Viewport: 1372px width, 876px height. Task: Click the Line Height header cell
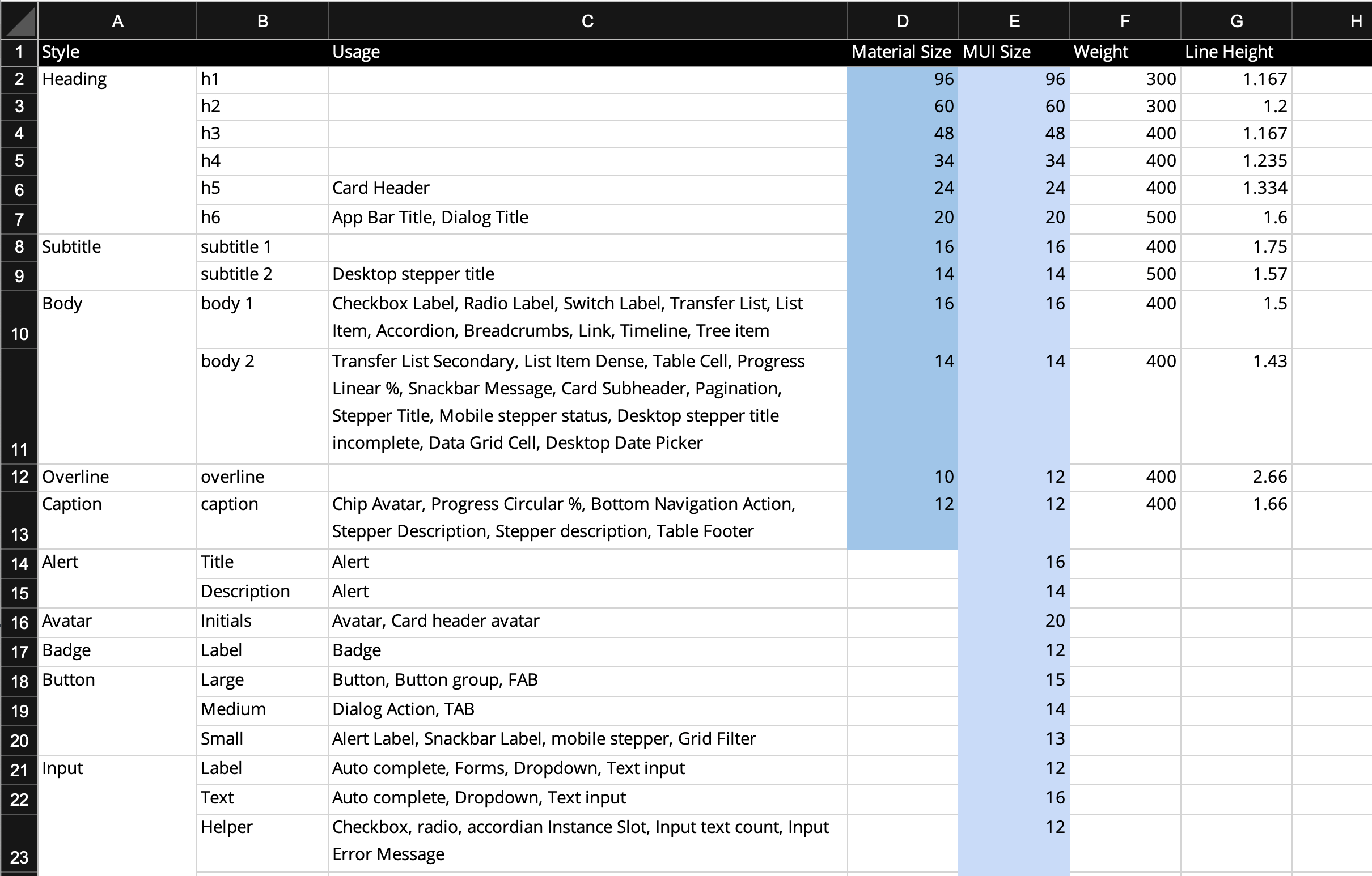[x=1235, y=52]
